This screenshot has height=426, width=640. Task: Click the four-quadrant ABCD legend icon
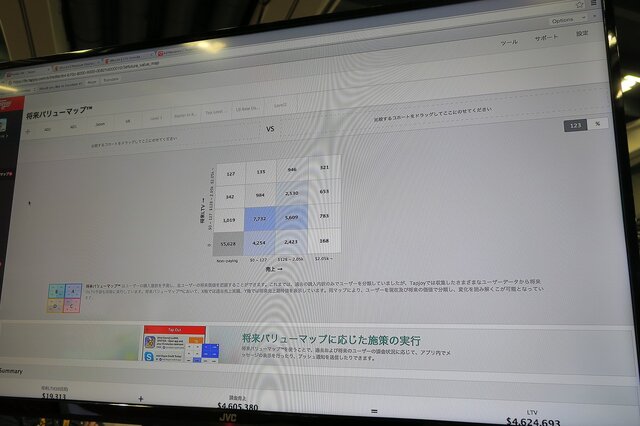[63, 298]
